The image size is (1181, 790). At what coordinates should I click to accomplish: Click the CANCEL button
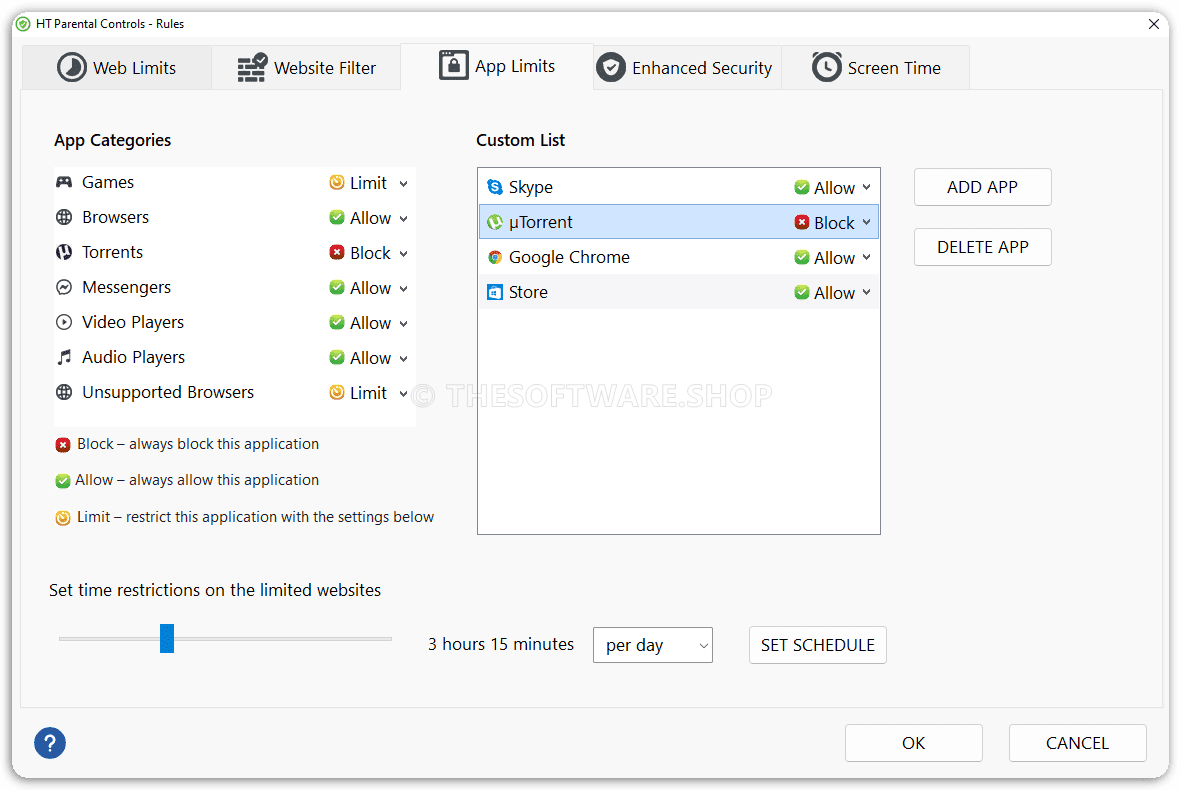[x=1077, y=743]
